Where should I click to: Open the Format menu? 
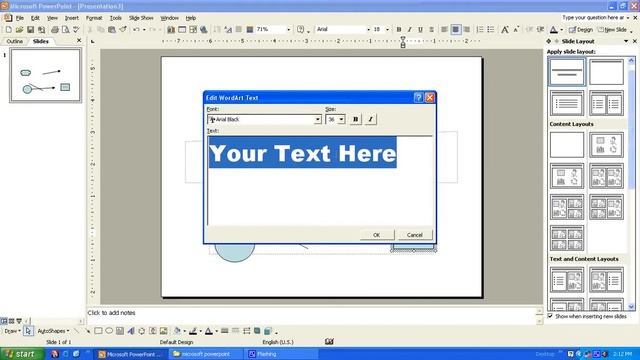[x=94, y=18]
